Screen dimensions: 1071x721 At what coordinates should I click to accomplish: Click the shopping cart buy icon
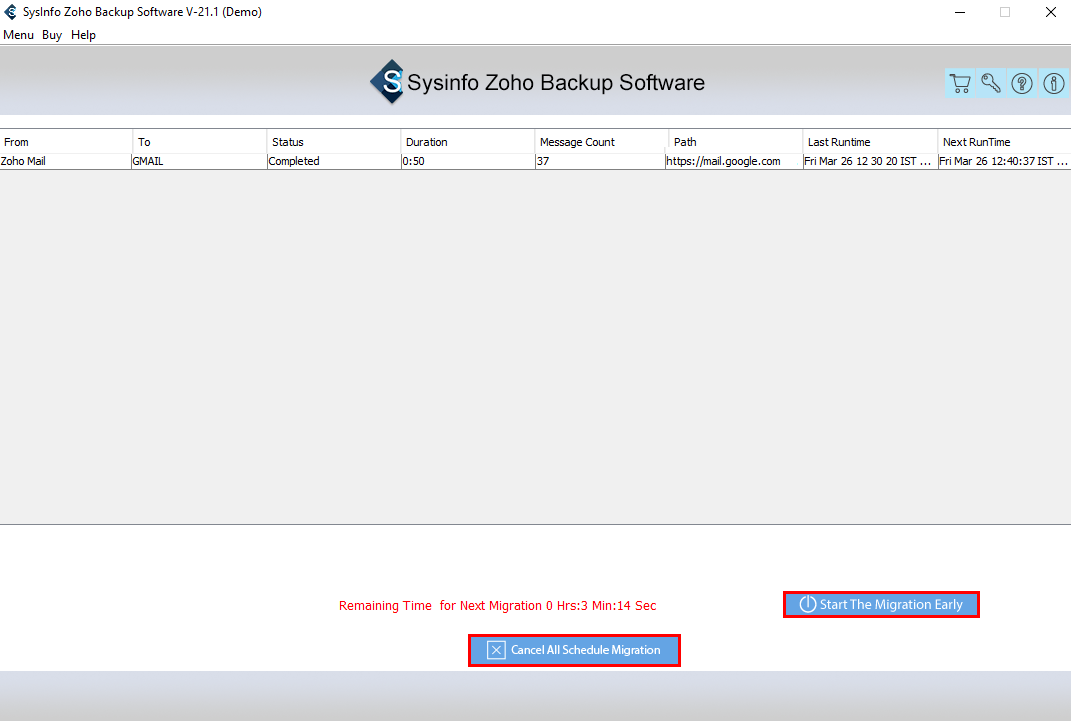pos(960,83)
